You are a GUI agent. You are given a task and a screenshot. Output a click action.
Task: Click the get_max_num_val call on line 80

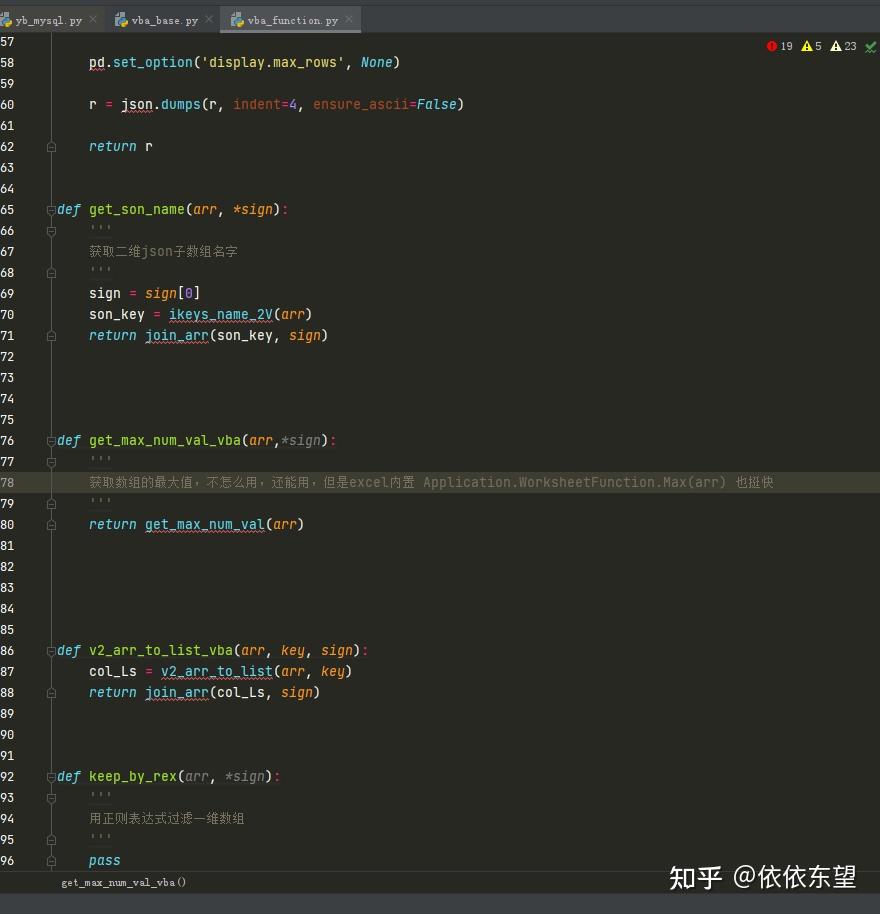click(x=205, y=524)
